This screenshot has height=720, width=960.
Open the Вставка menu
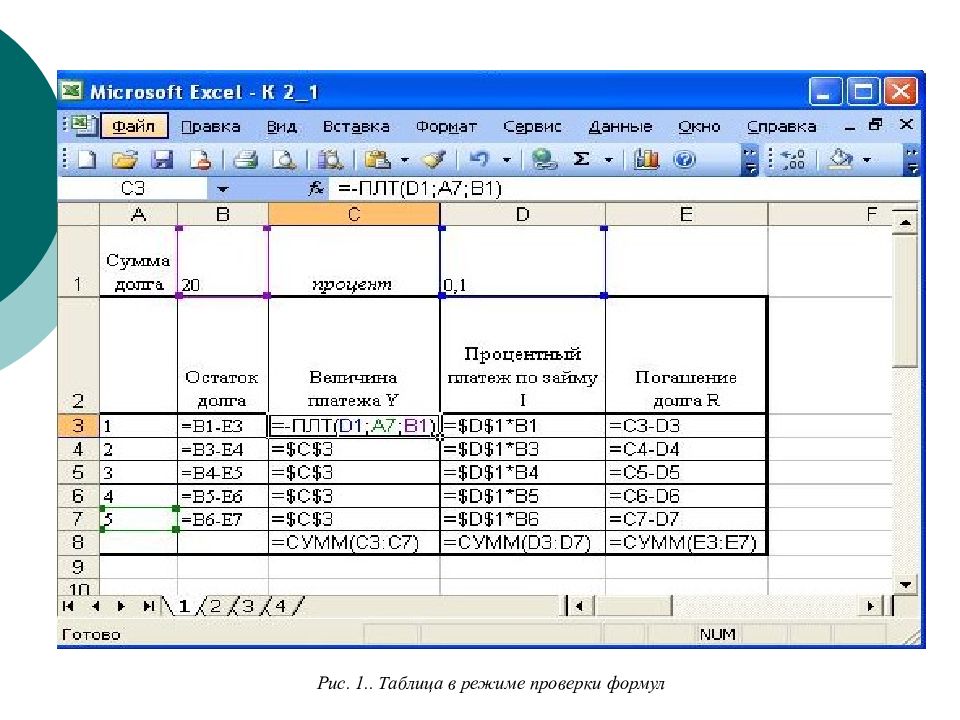pos(356,127)
